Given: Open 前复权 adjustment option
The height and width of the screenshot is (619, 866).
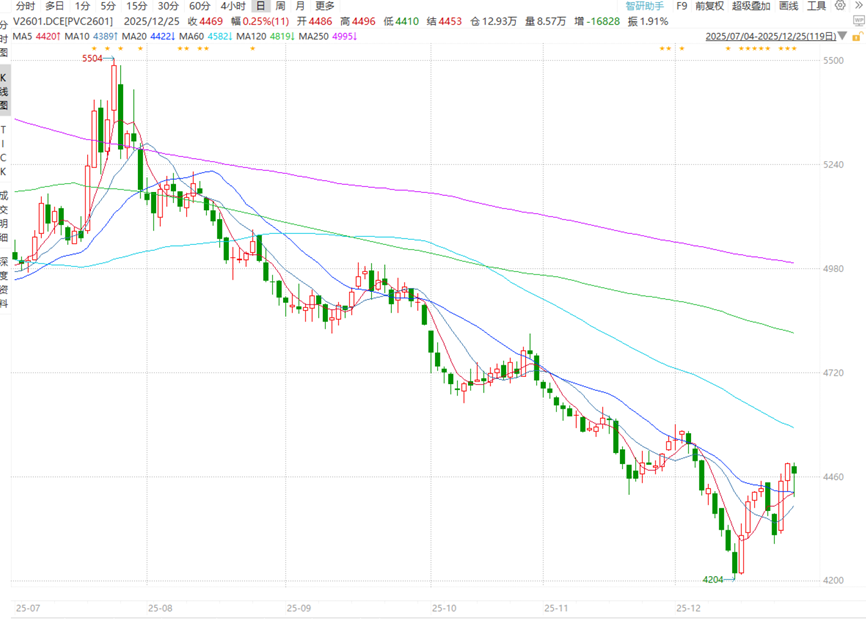Looking at the screenshot, I should (x=709, y=6).
